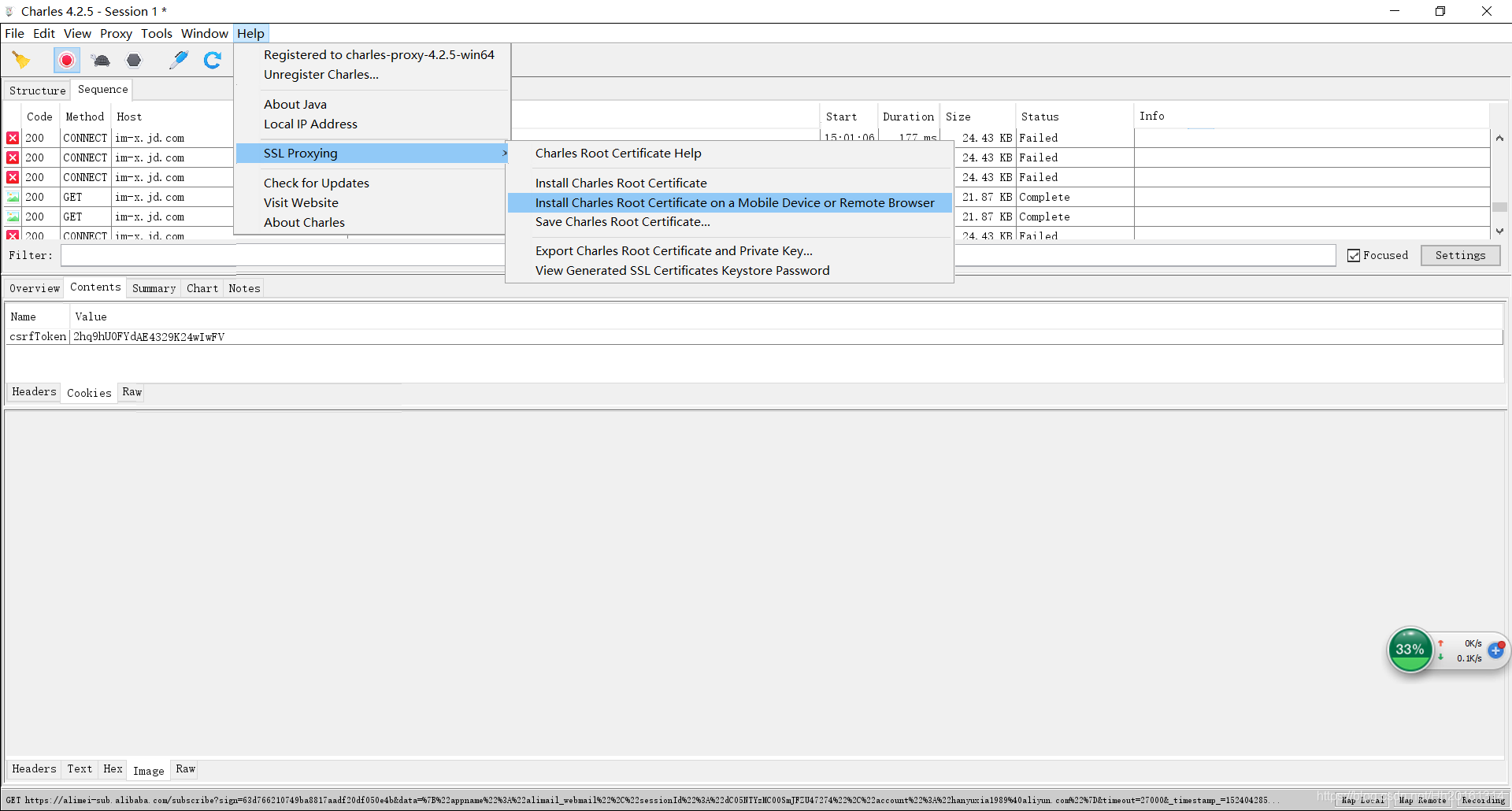Switch to the Overview tab

coord(34,288)
